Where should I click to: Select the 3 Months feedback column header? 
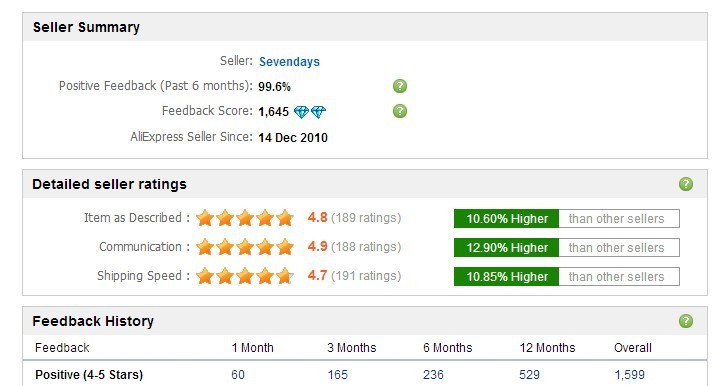[x=351, y=348]
